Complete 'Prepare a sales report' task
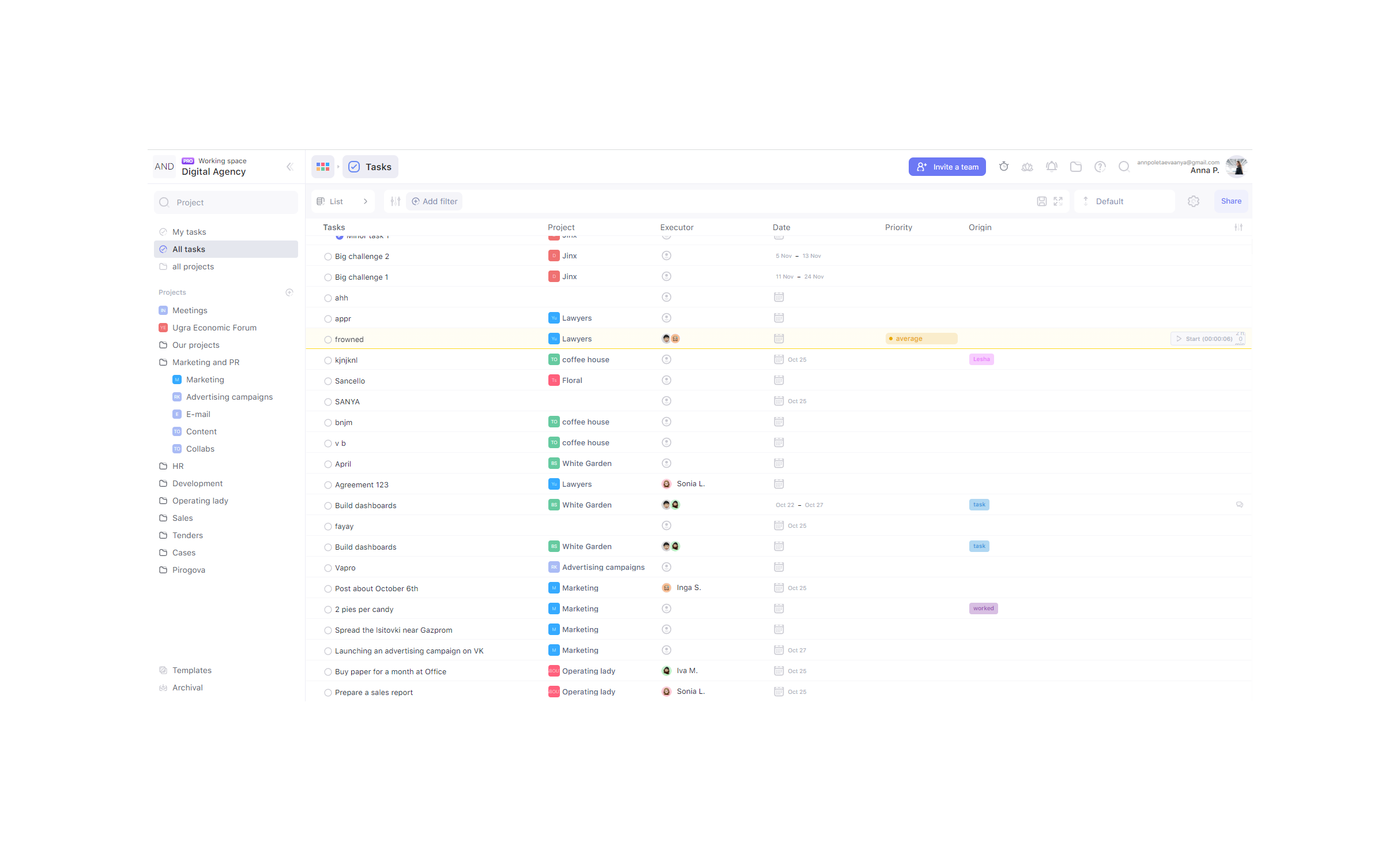 click(328, 693)
